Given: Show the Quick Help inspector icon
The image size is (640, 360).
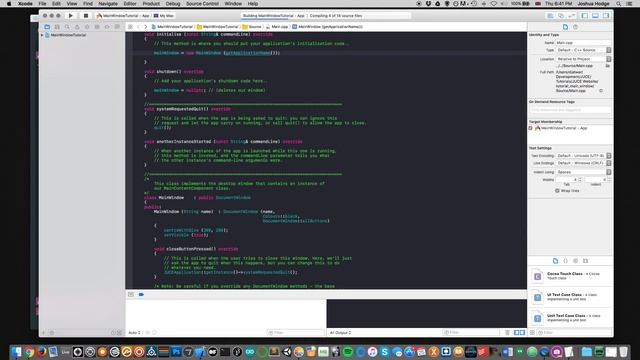Looking at the screenshot, I should click(x=576, y=27).
